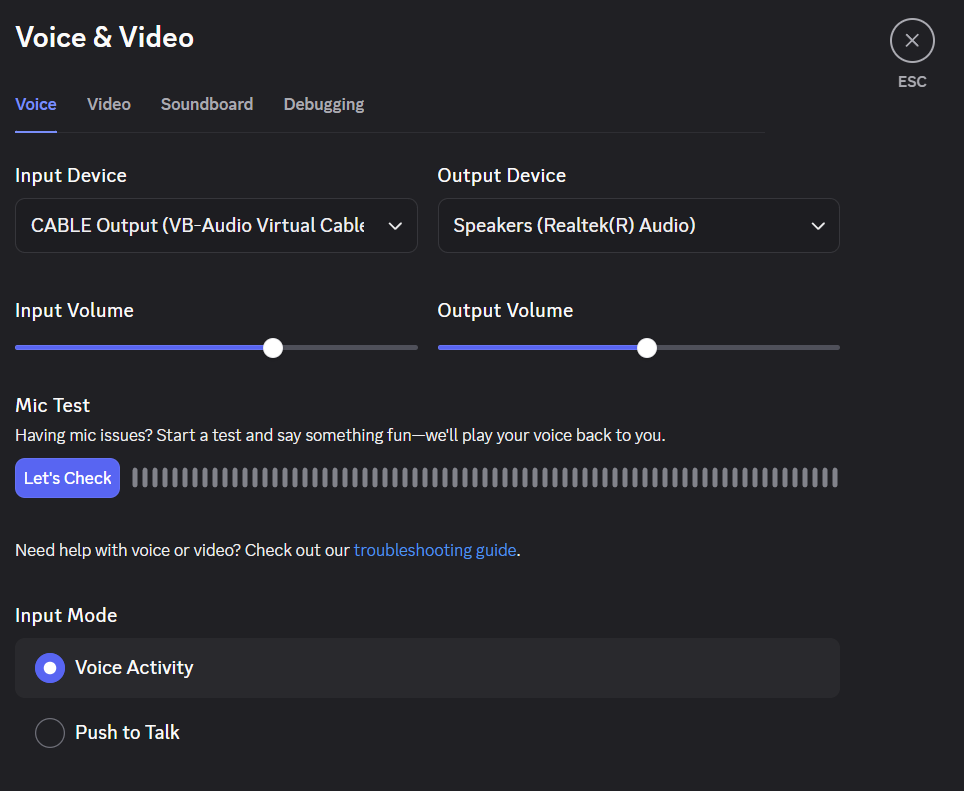Select Push to Talk input mode

coord(427,733)
